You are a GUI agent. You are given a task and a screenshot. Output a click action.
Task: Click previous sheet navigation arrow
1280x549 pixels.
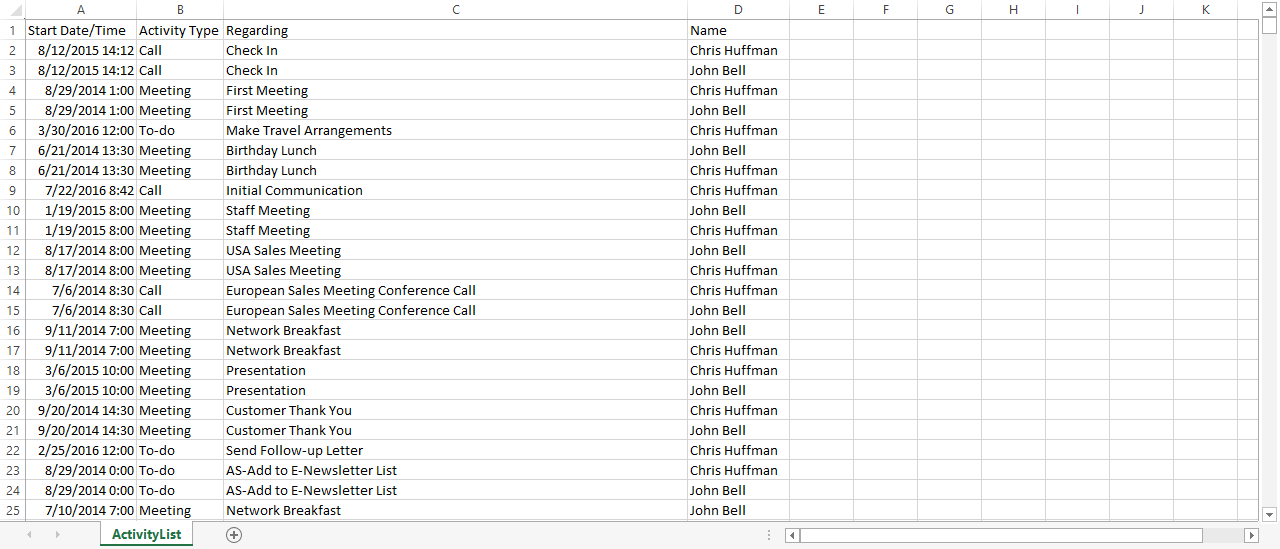[x=29, y=535]
